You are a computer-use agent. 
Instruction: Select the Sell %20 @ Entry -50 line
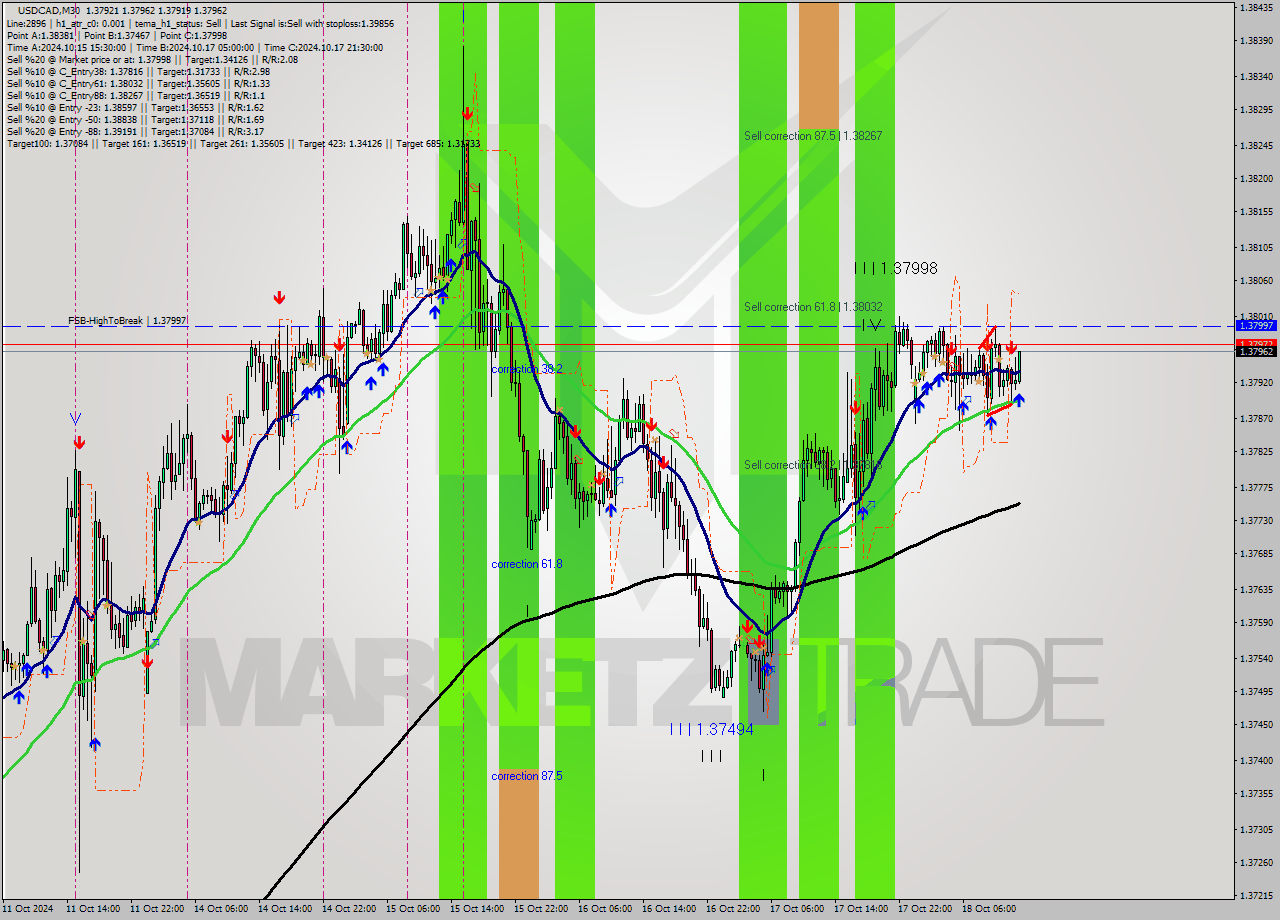135,119
